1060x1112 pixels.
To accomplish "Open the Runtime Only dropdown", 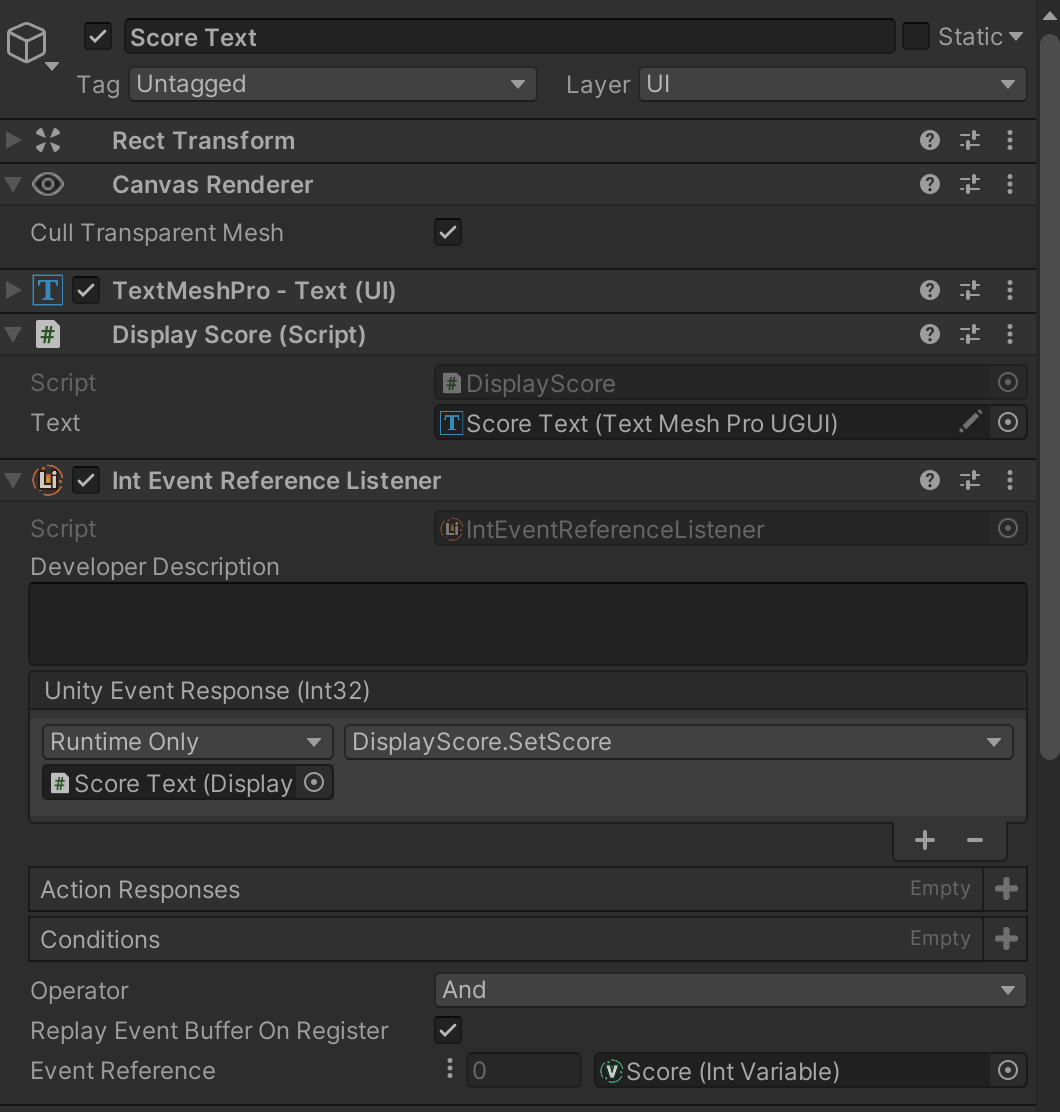I will pyautogui.click(x=186, y=741).
